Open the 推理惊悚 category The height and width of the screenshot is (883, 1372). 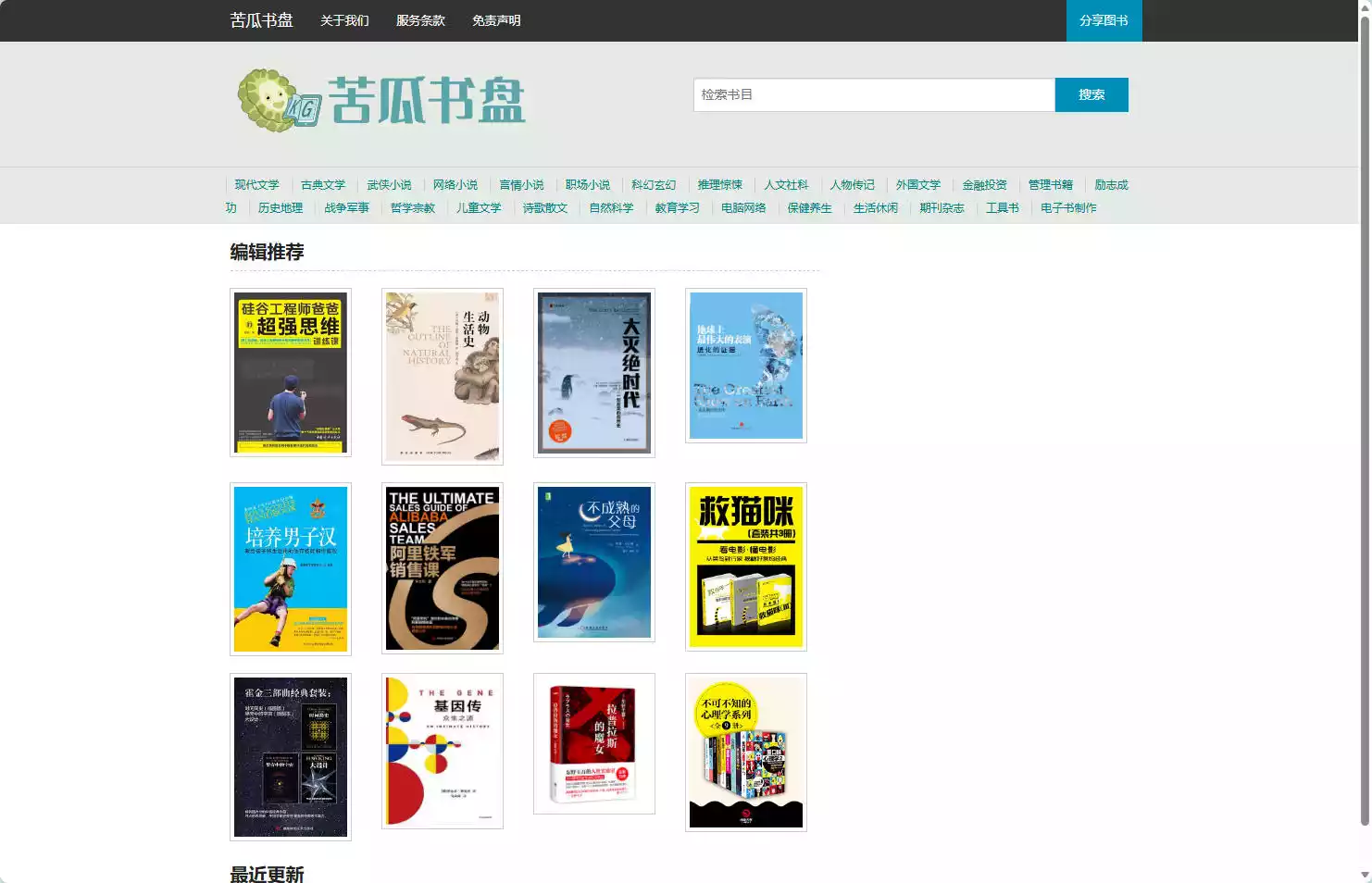tap(720, 185)
